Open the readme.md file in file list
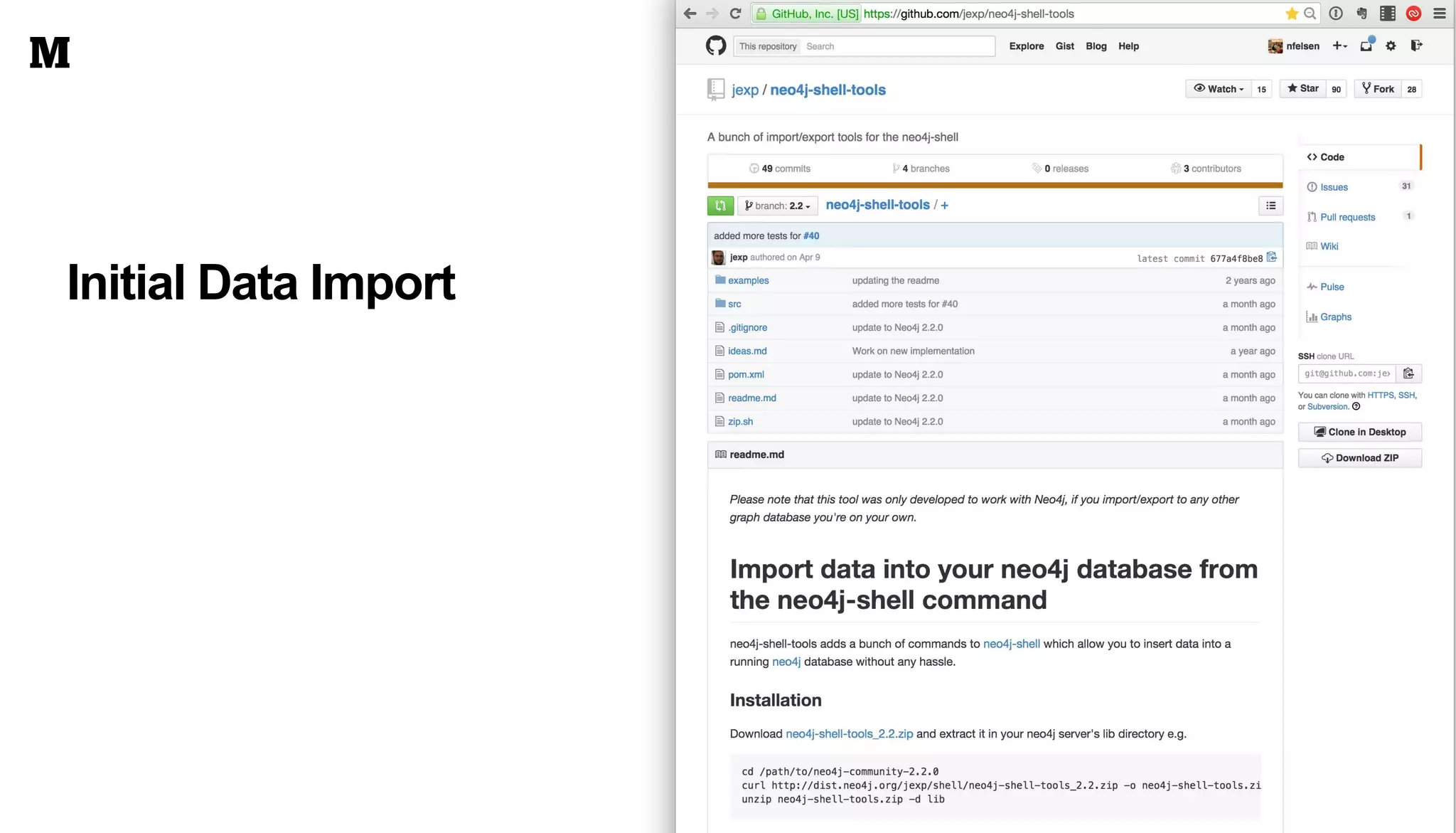 tap(752, 398)
